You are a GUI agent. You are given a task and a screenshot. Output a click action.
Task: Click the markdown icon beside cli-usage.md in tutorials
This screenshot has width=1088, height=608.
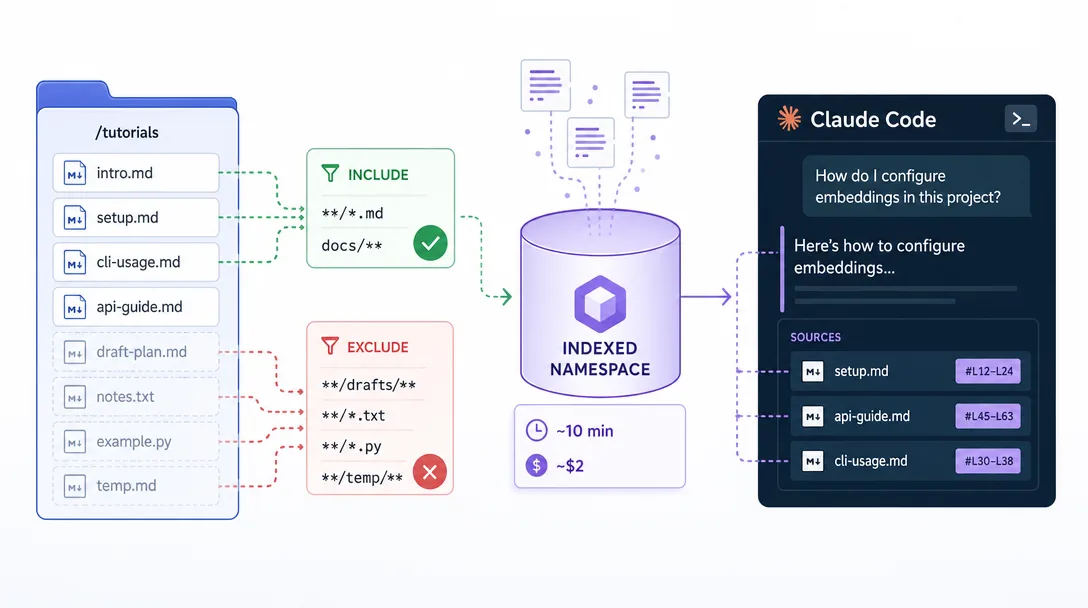pos(74,262)
